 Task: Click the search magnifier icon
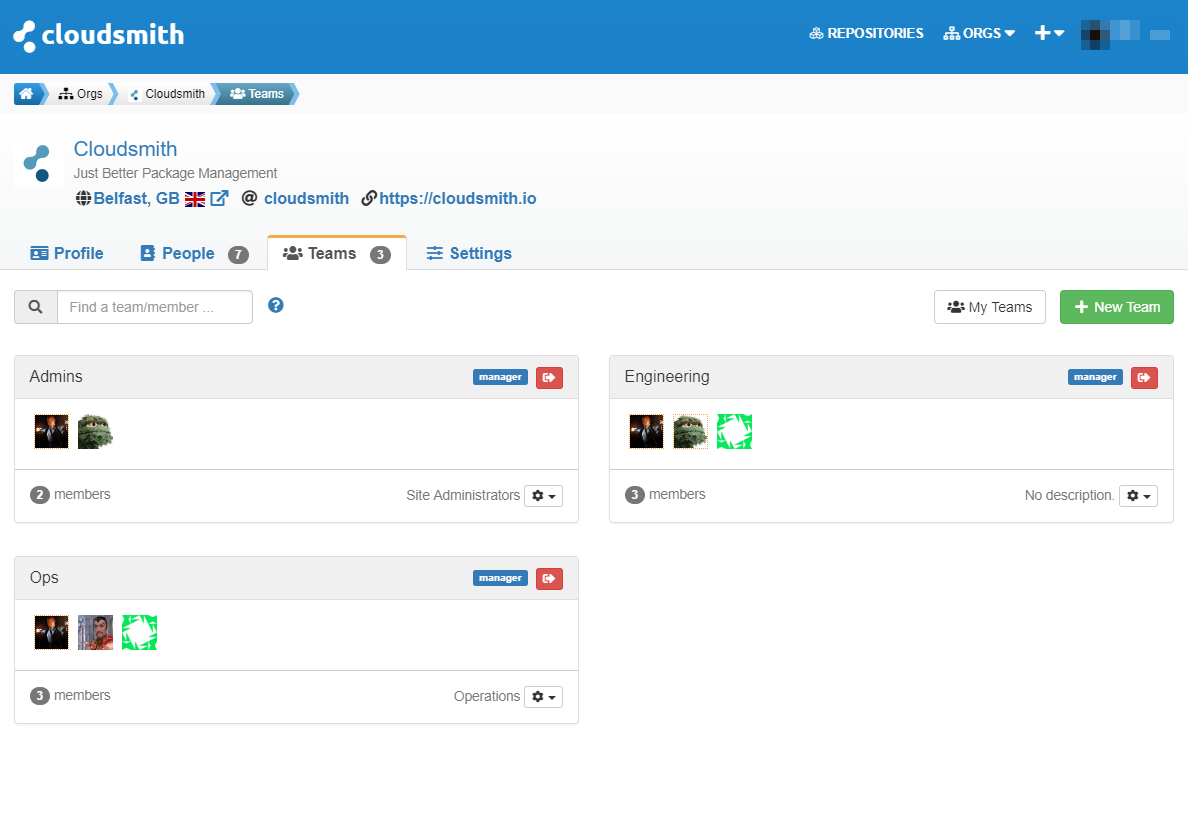(35, 307)
